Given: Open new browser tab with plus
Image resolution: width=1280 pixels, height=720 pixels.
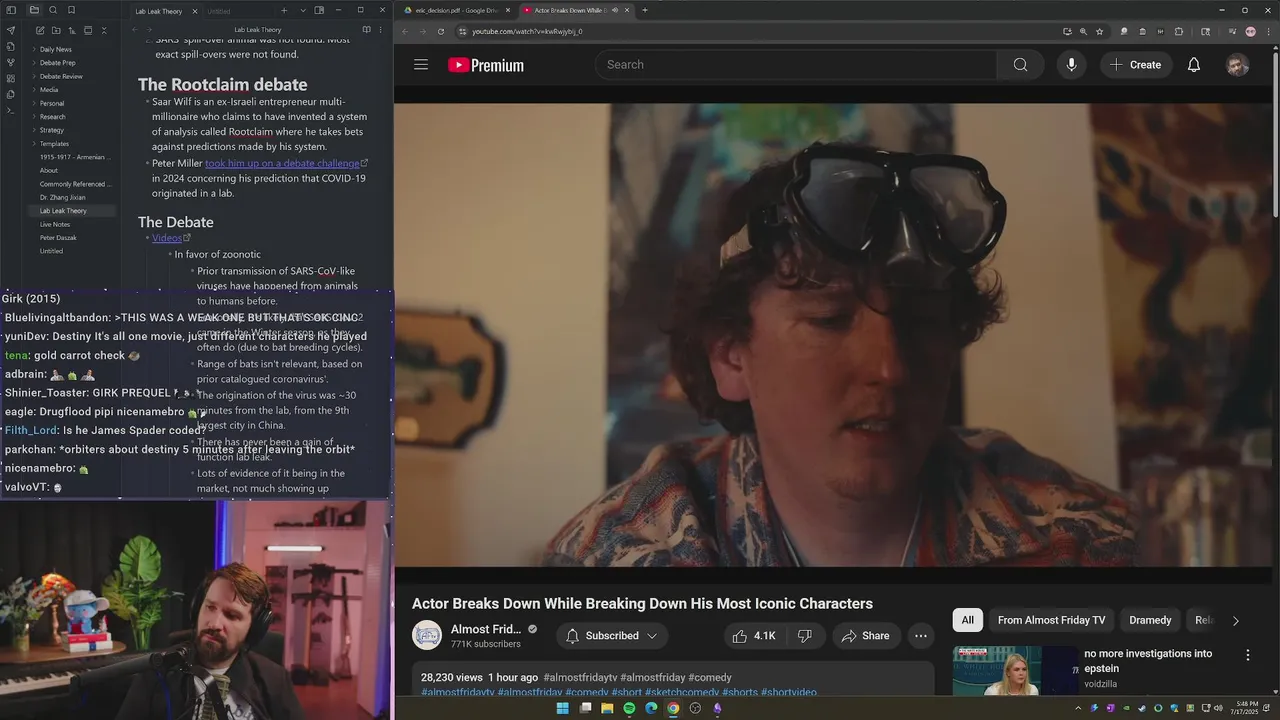Looking at the screenshot, I should click(x=645, y=10).
